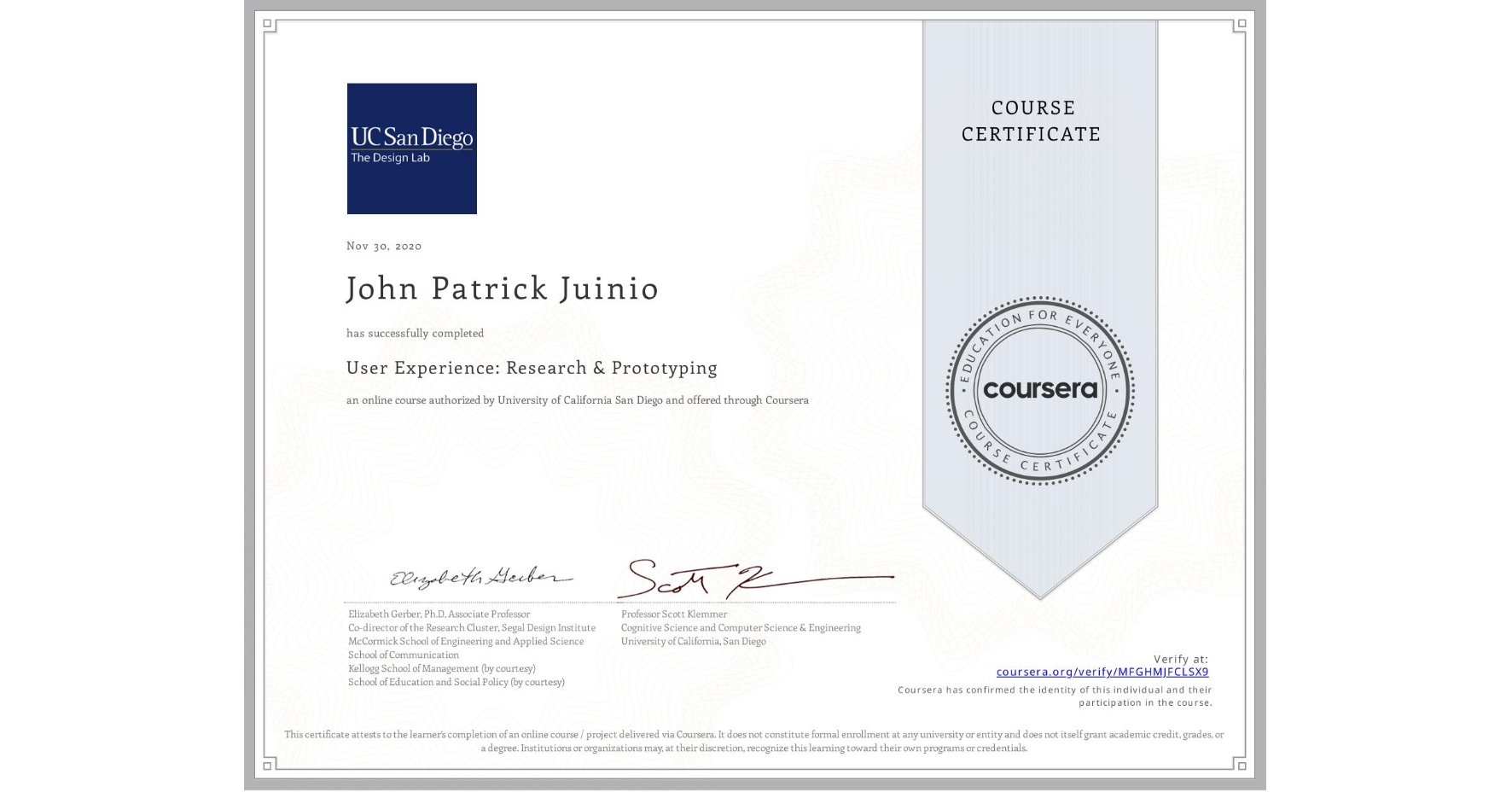The width and height of the screenshot is (1512, 792).
Task: Select the circular Coursera seal emblem
Action: (1039, 391)
